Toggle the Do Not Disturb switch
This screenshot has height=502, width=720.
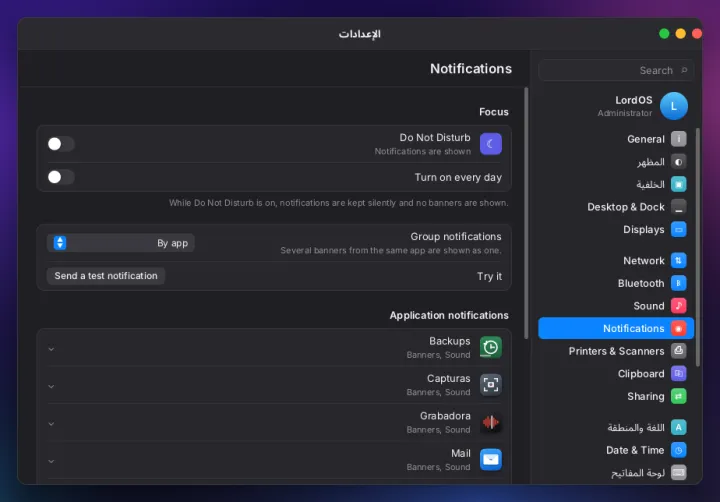61,144
